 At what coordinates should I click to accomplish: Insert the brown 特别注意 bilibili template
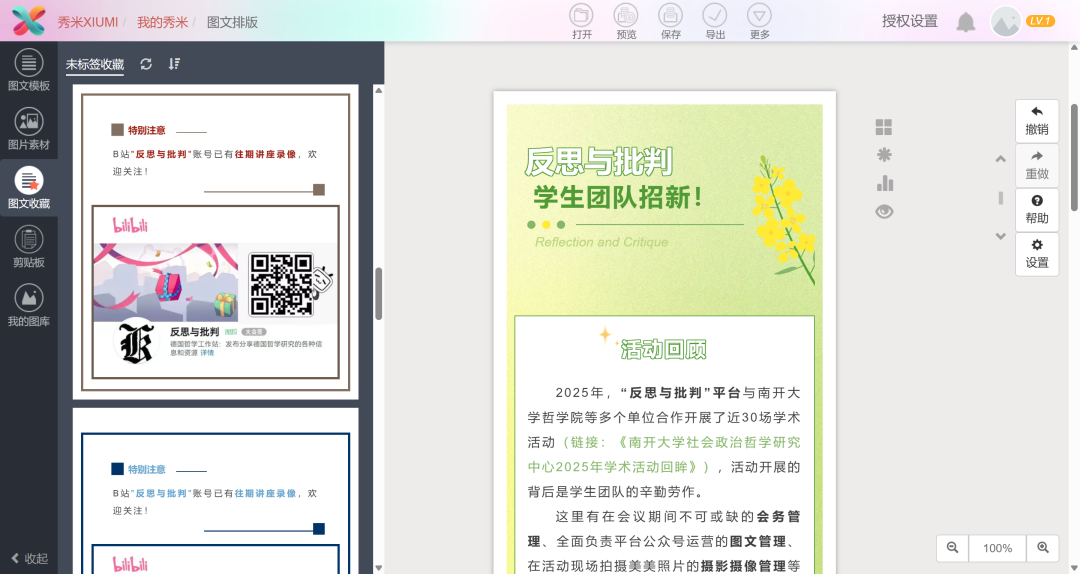click(x=216, y=242)
